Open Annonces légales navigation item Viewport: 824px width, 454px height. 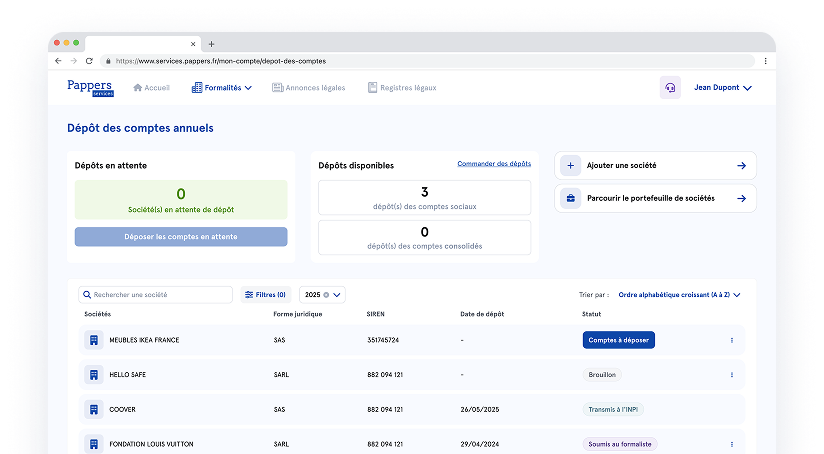tap(309, 88)
